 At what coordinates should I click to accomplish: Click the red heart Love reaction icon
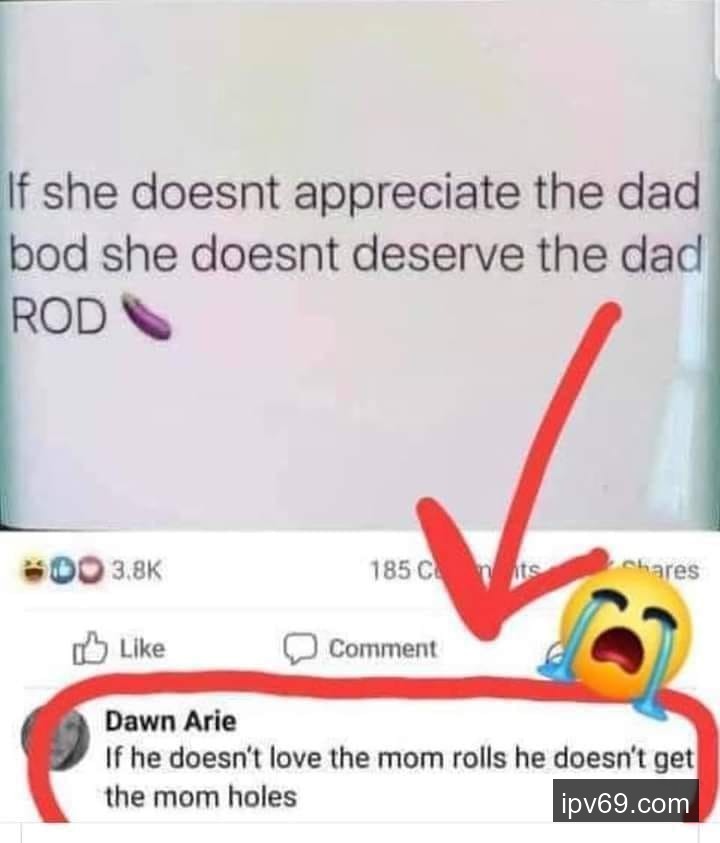click(x=92, y=571)
